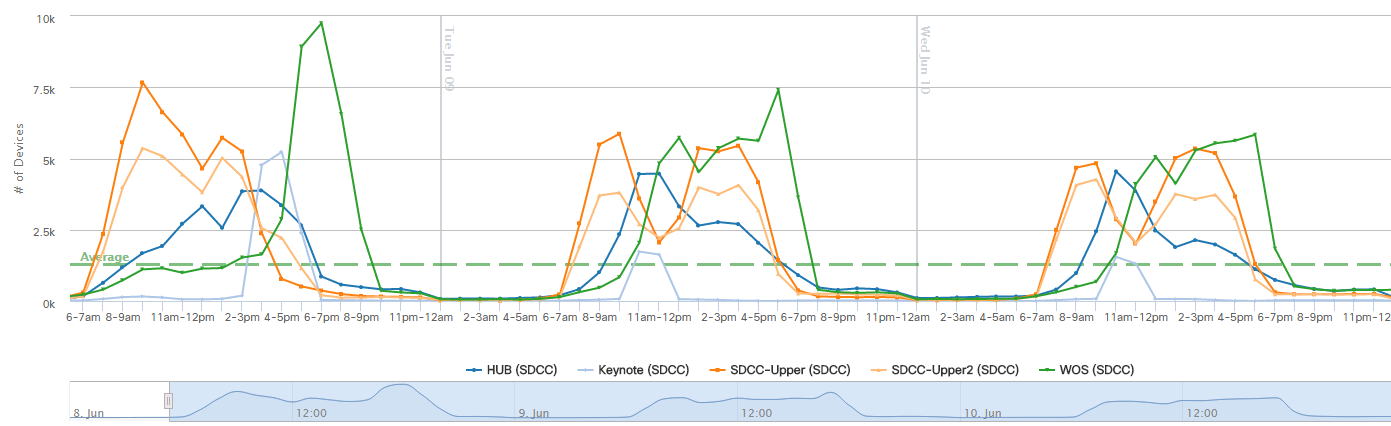
Task: Click the navigator left range handle
Action: pos(169,400)
